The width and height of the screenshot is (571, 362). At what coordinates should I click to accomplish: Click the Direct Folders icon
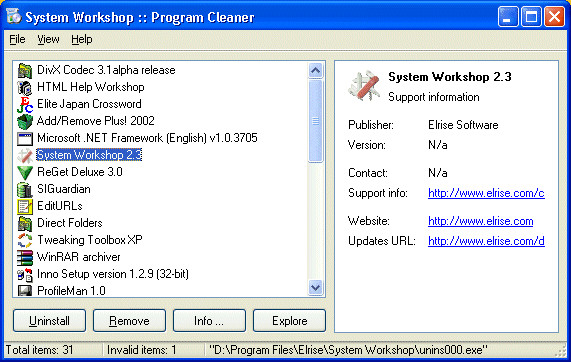pos(25,223)
